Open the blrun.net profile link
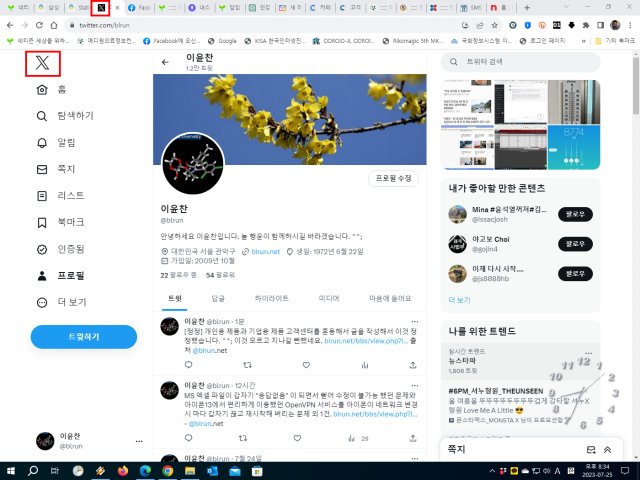 click(266, 251)
